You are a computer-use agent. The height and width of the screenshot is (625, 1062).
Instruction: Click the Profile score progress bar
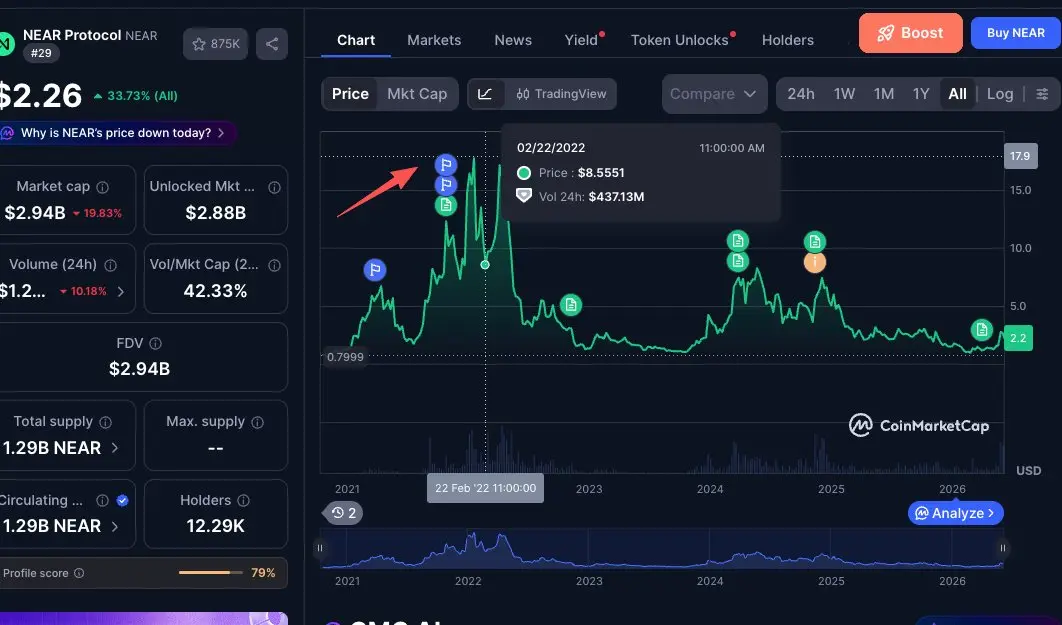[x=210, y=573]
